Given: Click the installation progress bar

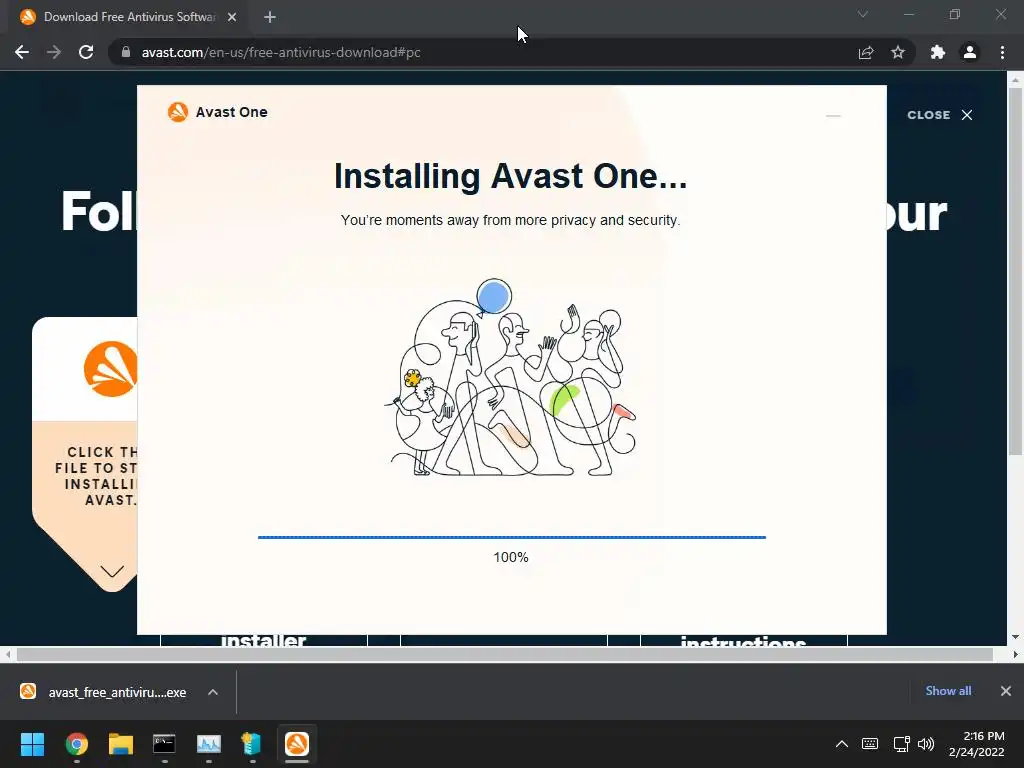Looking at the screenshot, I should 512,537.
